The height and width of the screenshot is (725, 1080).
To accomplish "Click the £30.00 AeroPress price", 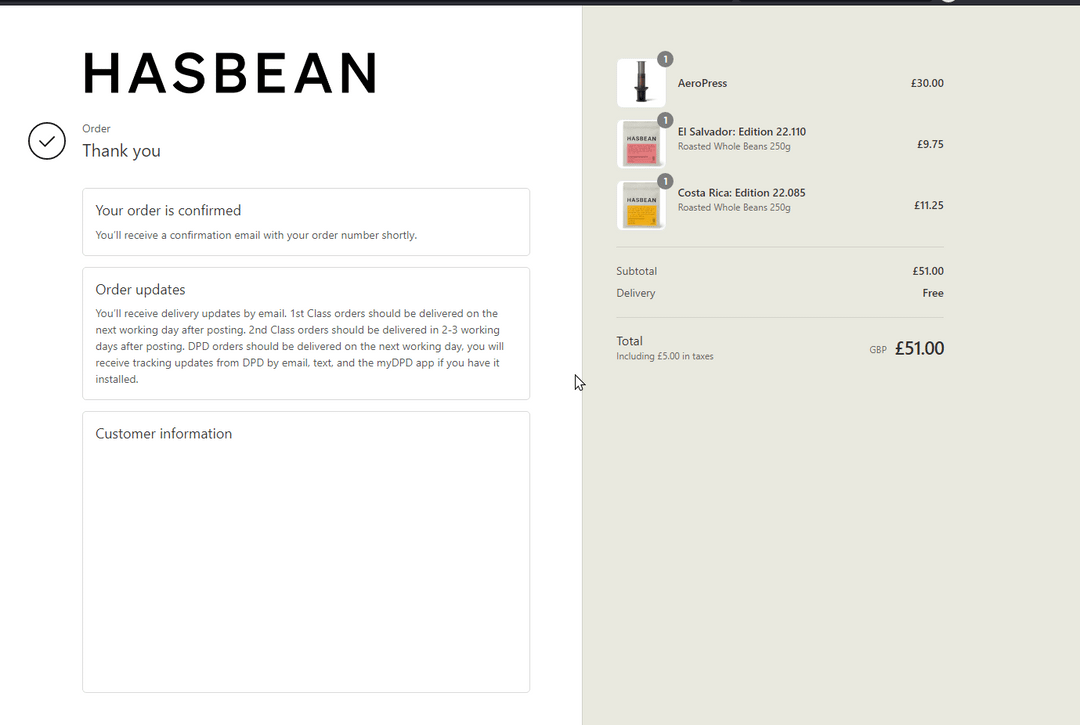I will tap(926, 84).
